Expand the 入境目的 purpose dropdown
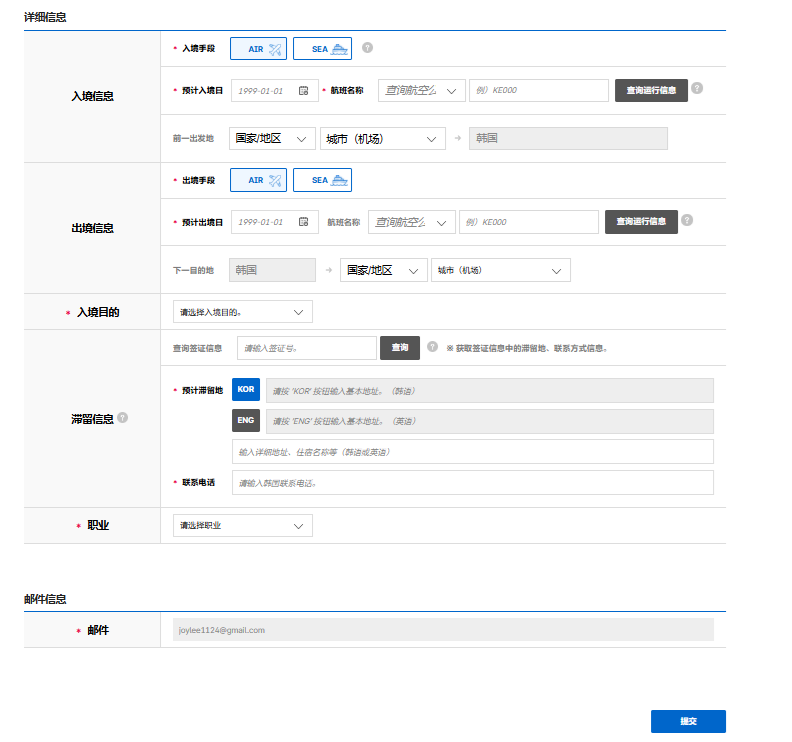Viewport: 792px width, 742px height. tap(243, 312)
